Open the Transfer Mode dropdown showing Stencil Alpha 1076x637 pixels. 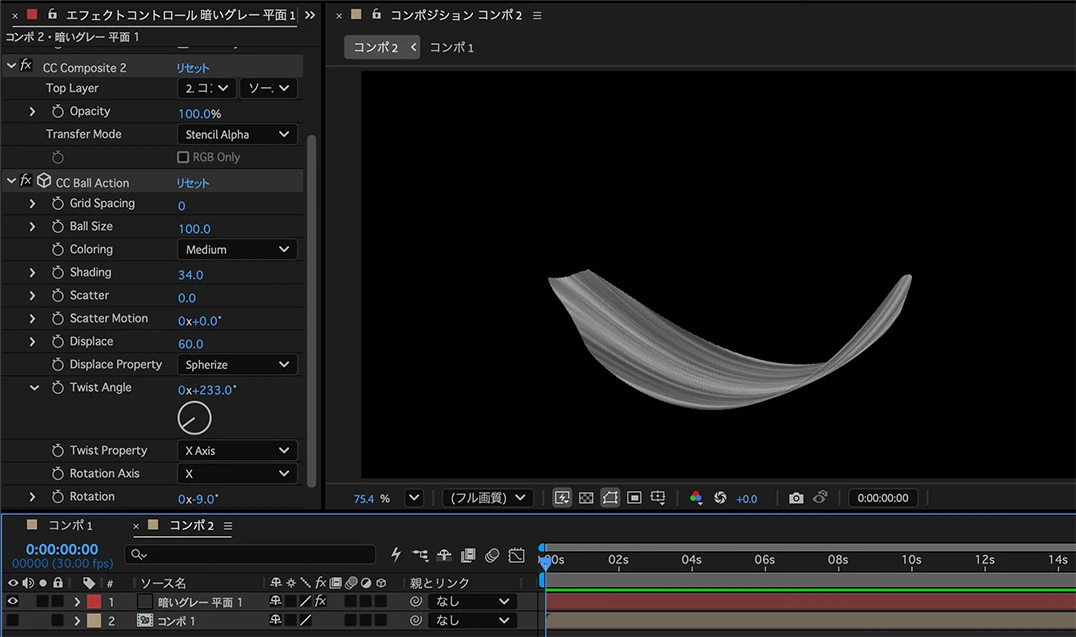click(238, 134)
